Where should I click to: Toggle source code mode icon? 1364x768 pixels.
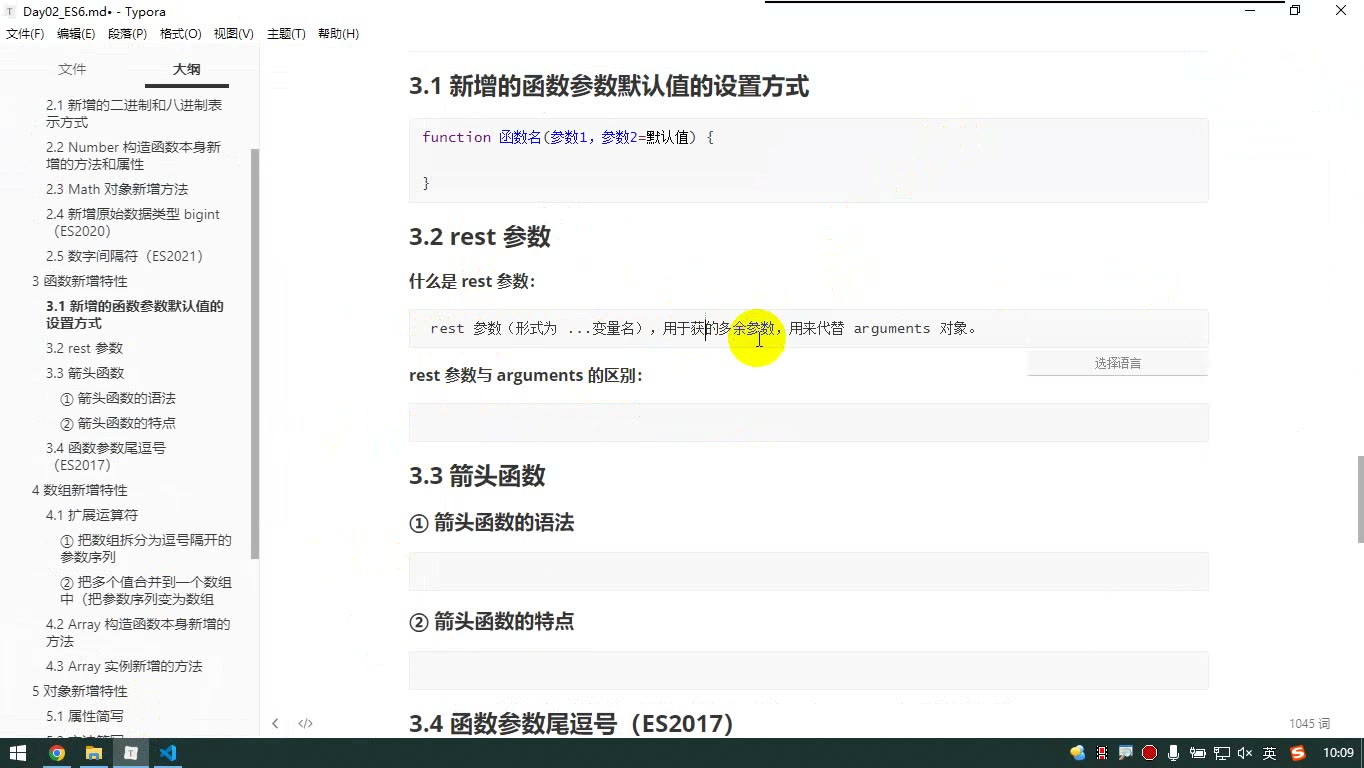306,723
